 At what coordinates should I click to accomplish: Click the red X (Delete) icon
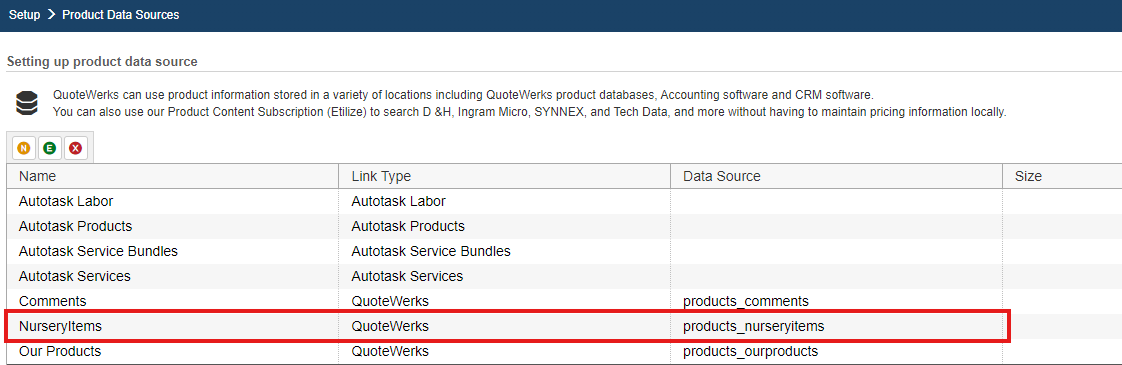75,148
